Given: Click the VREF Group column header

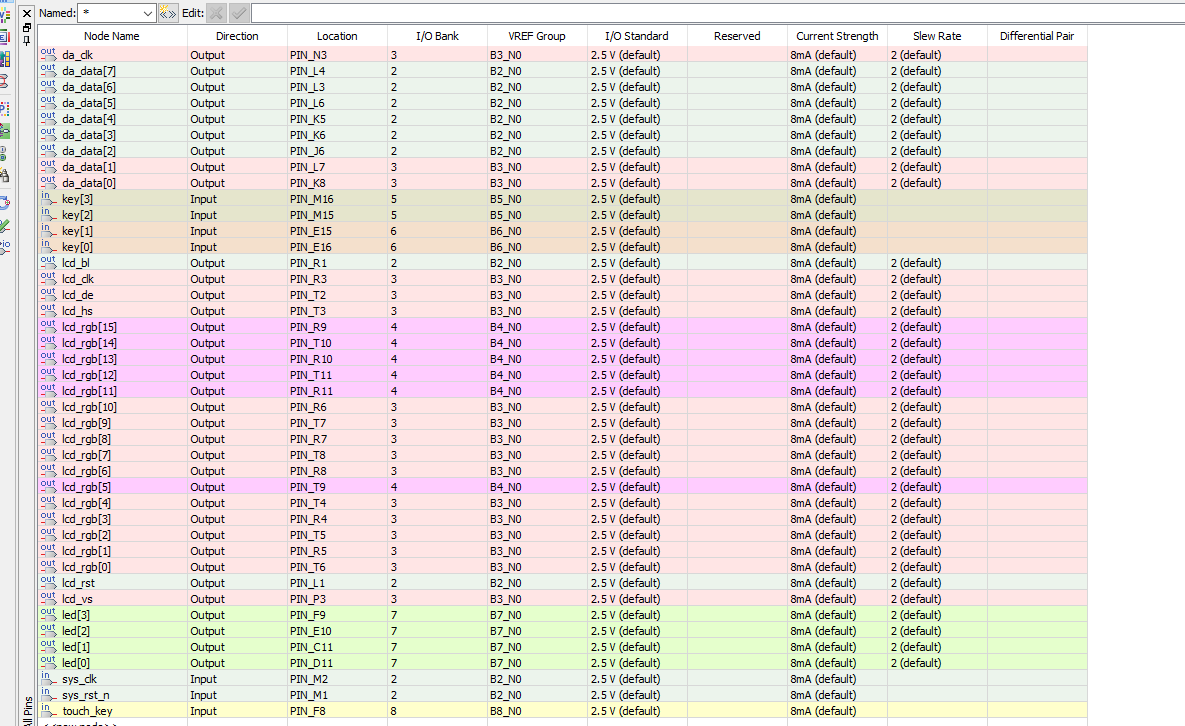Looking at the screenshot, I should pyautogui.click(x=537, y=36).
